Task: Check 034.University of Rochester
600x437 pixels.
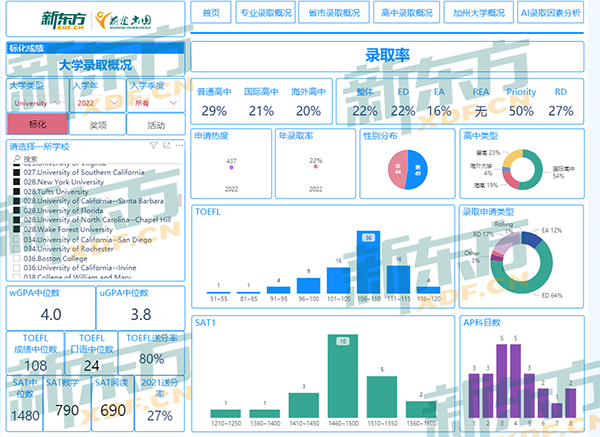Action: 16,249
